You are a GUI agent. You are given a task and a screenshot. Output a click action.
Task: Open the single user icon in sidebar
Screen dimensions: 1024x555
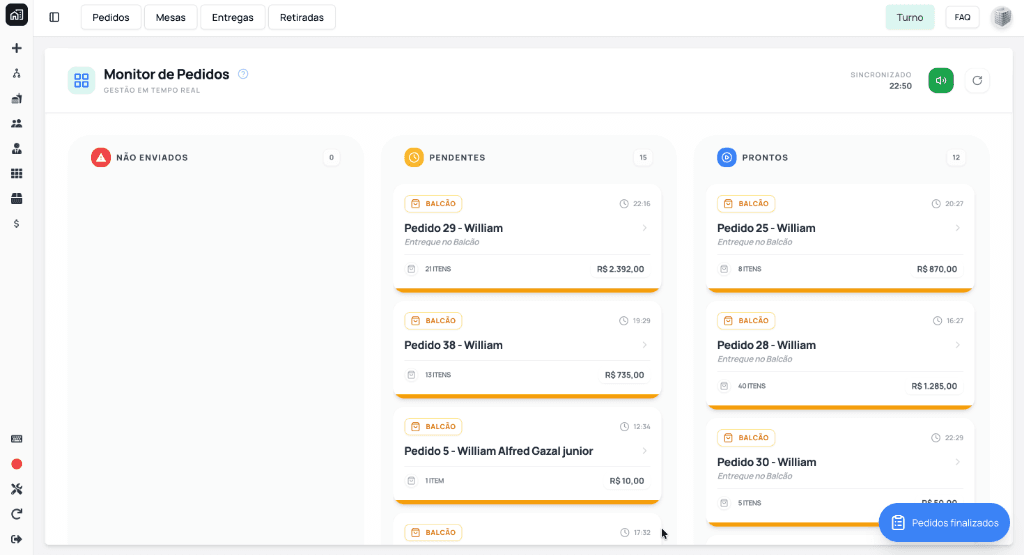point(17,149)
